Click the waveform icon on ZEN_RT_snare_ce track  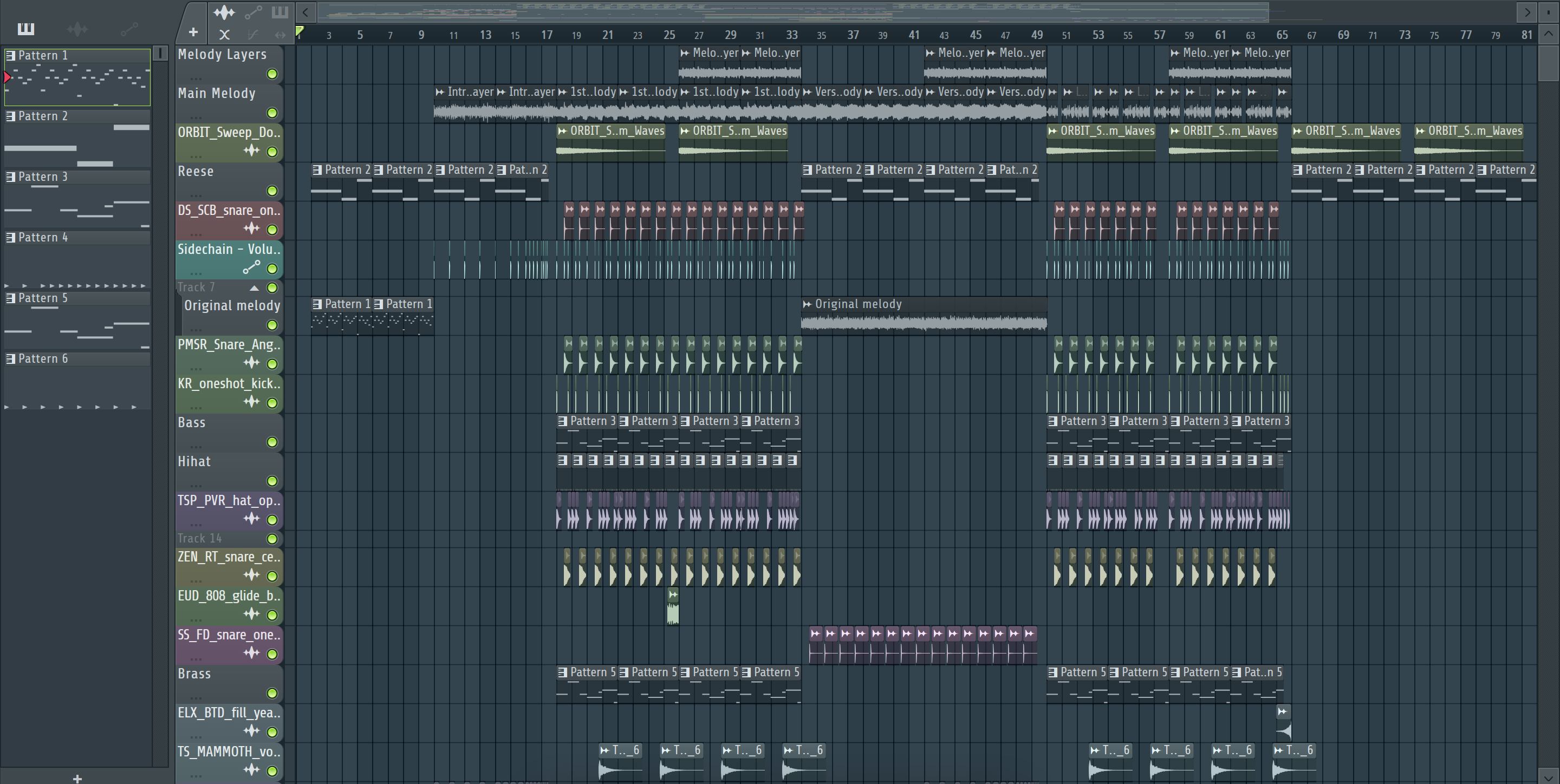[251, 574]
